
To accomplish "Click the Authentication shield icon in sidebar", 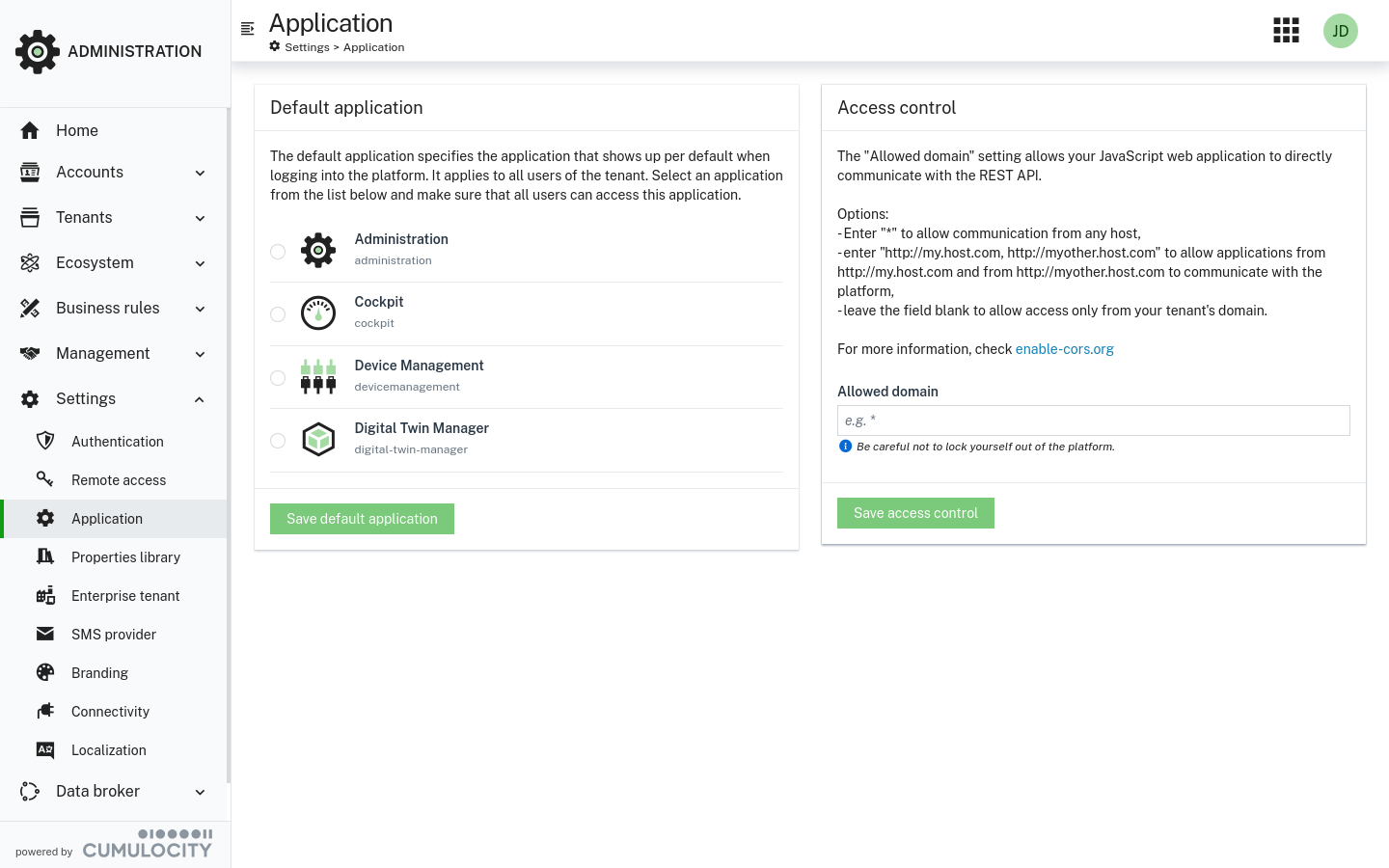I will coord(45,441).
